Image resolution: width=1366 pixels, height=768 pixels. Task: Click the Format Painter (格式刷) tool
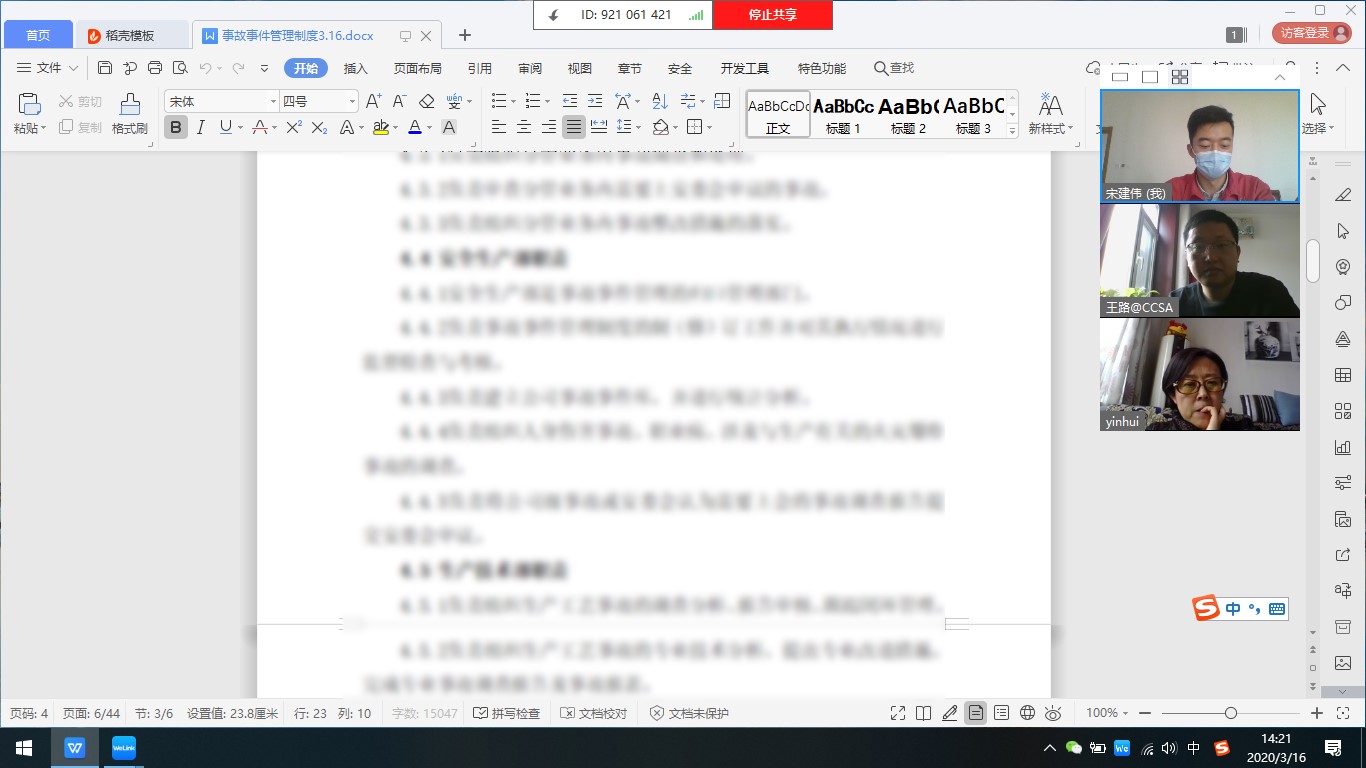coord(130,114)
